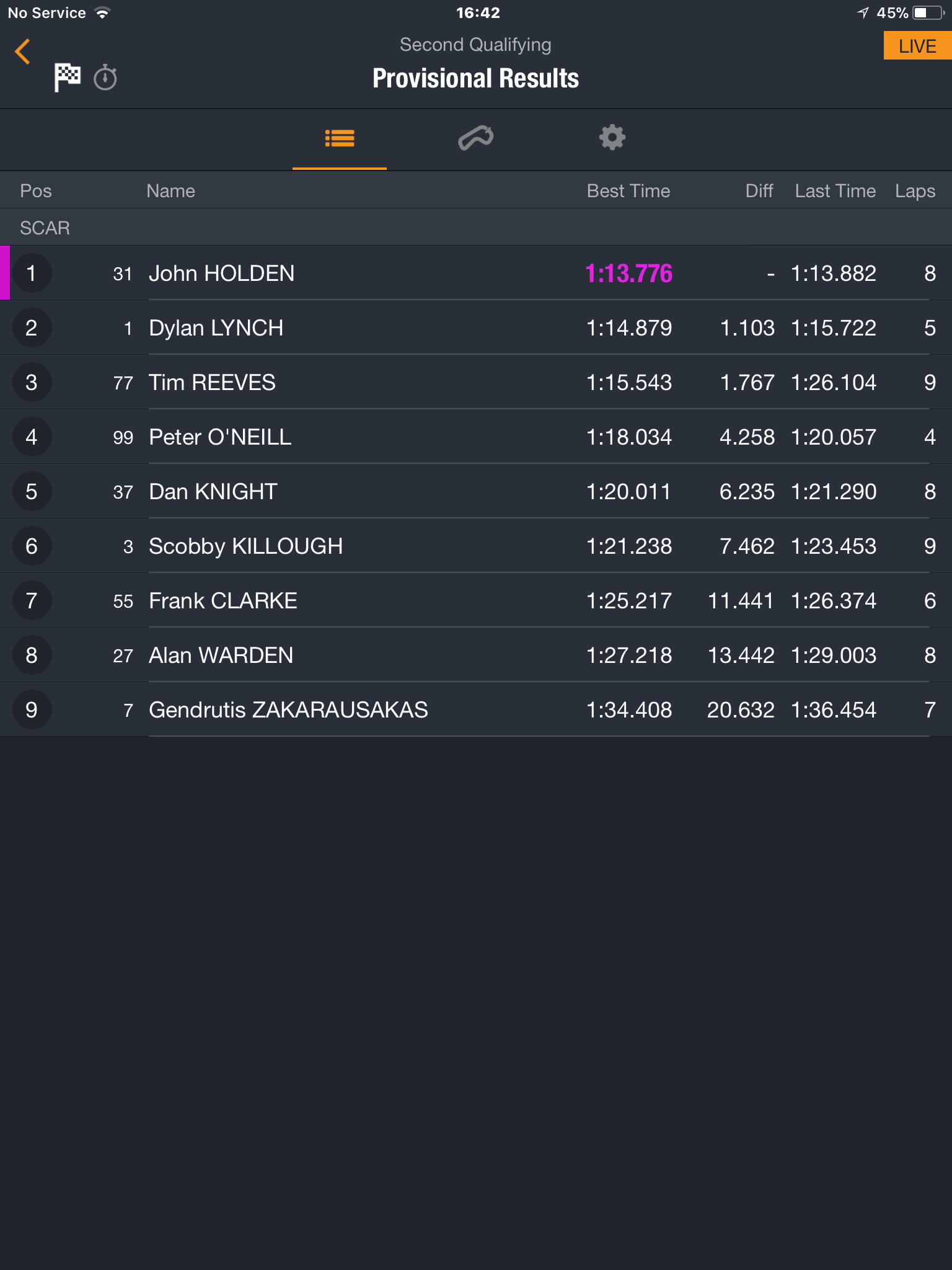Switch to the results list tab

coord(340,138)
